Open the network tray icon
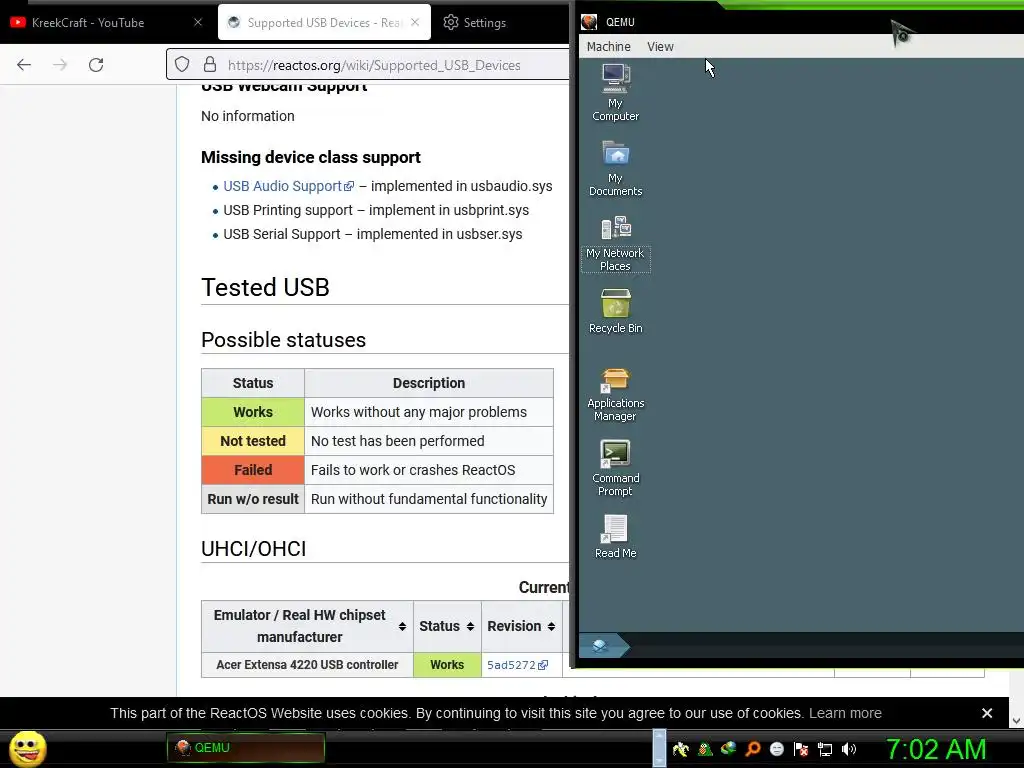This screenshot has height=768, width=1024. click(x=825, y=749)
